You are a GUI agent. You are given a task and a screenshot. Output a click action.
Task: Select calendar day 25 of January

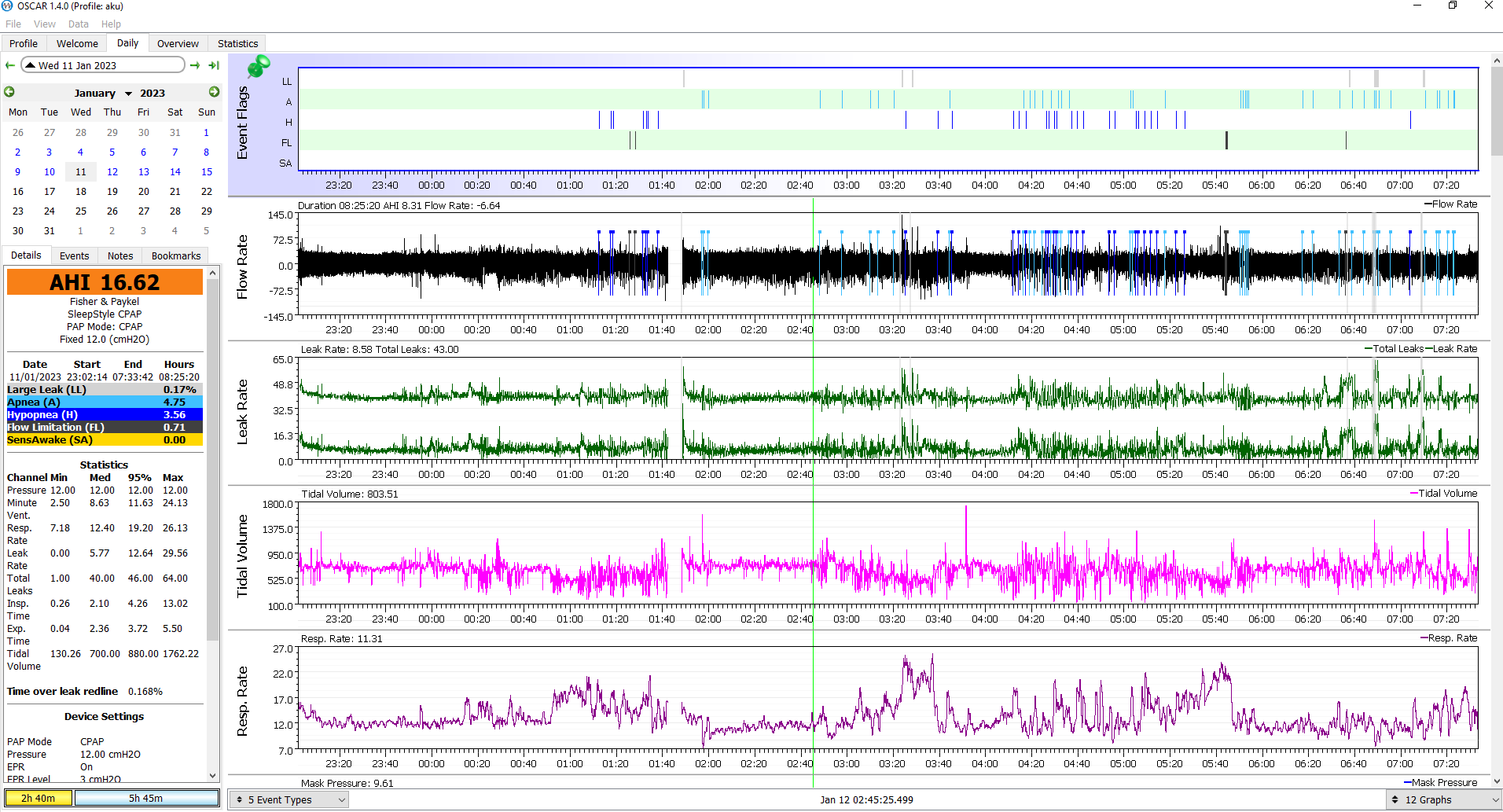coord(81,211)
